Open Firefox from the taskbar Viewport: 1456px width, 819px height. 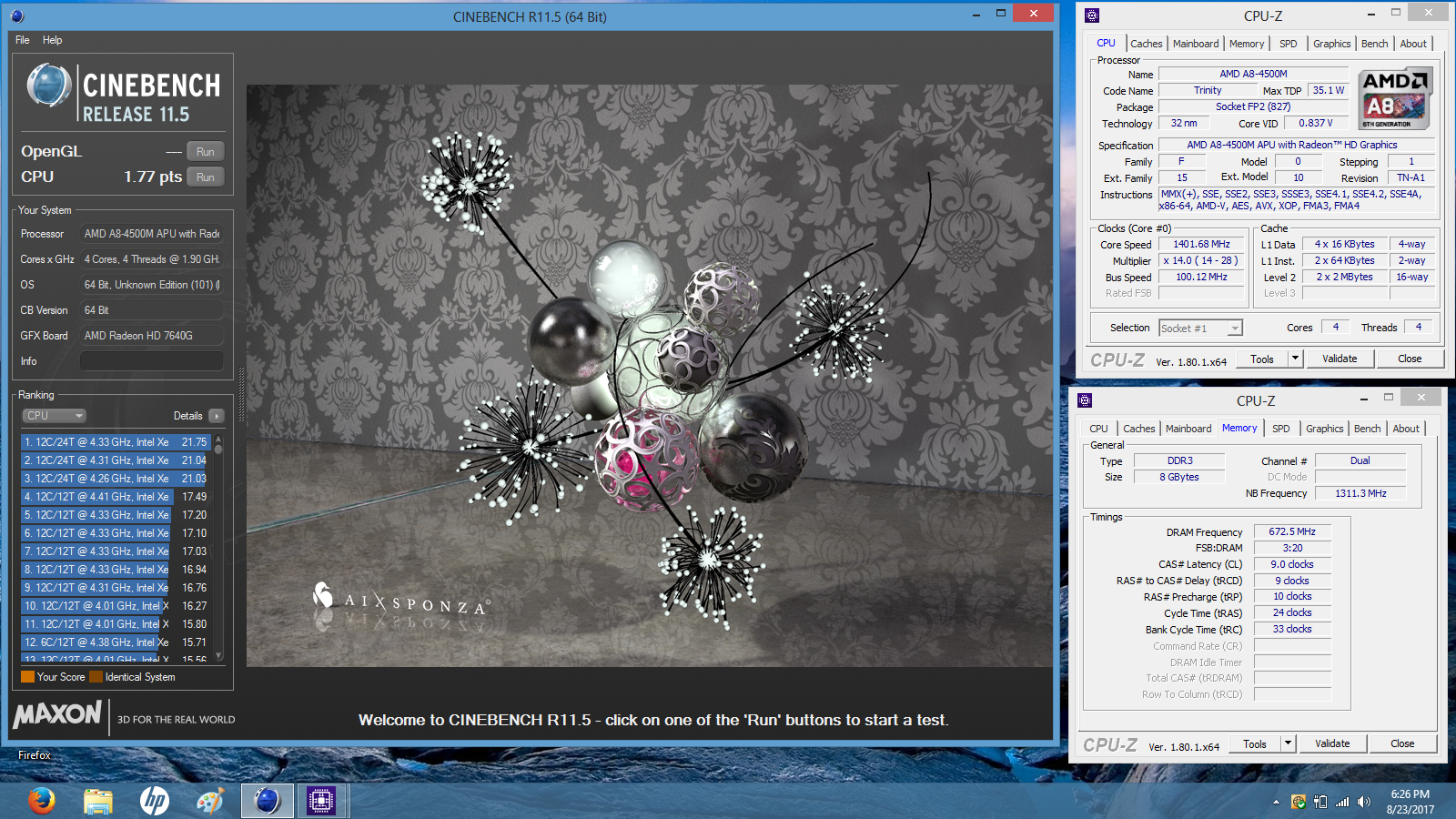pos(41,801)
